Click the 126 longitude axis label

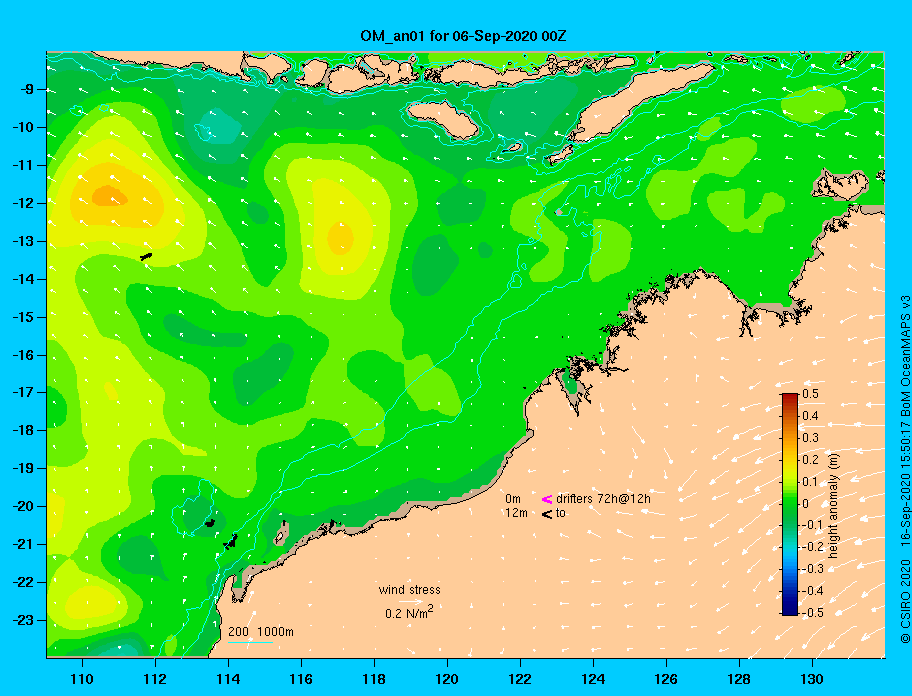[666, 679]
